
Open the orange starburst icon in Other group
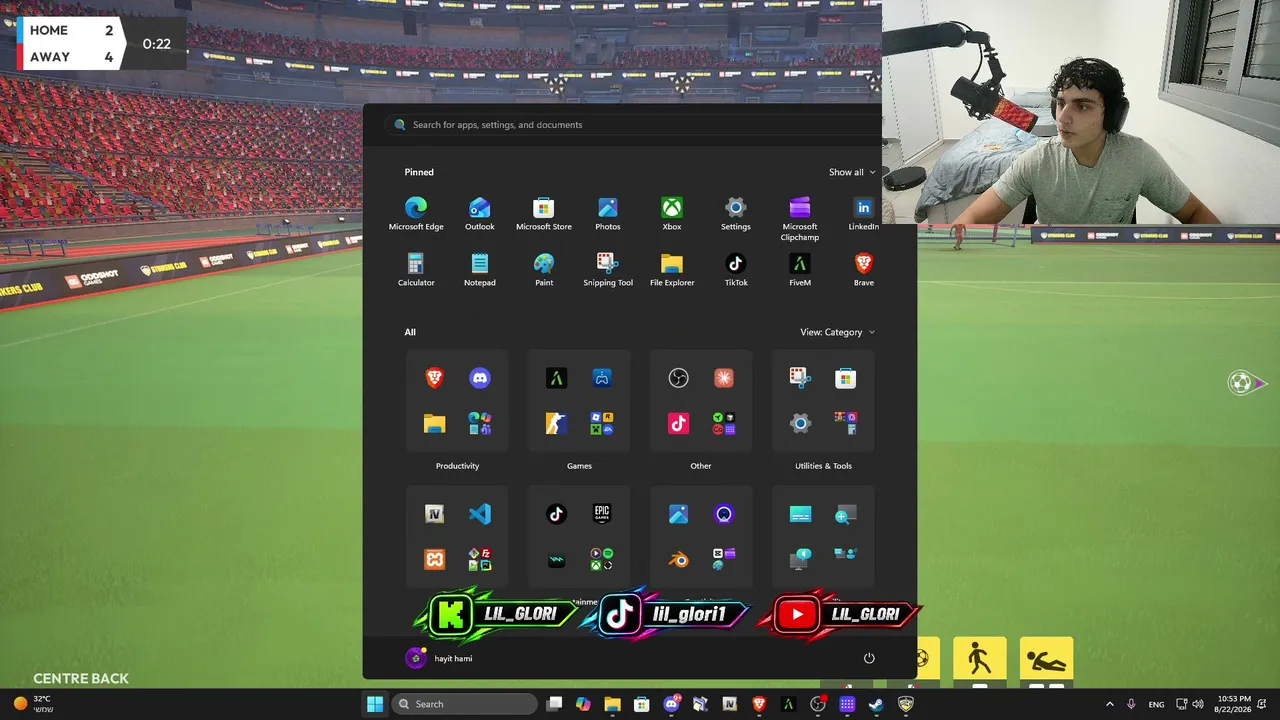[723, 378]
